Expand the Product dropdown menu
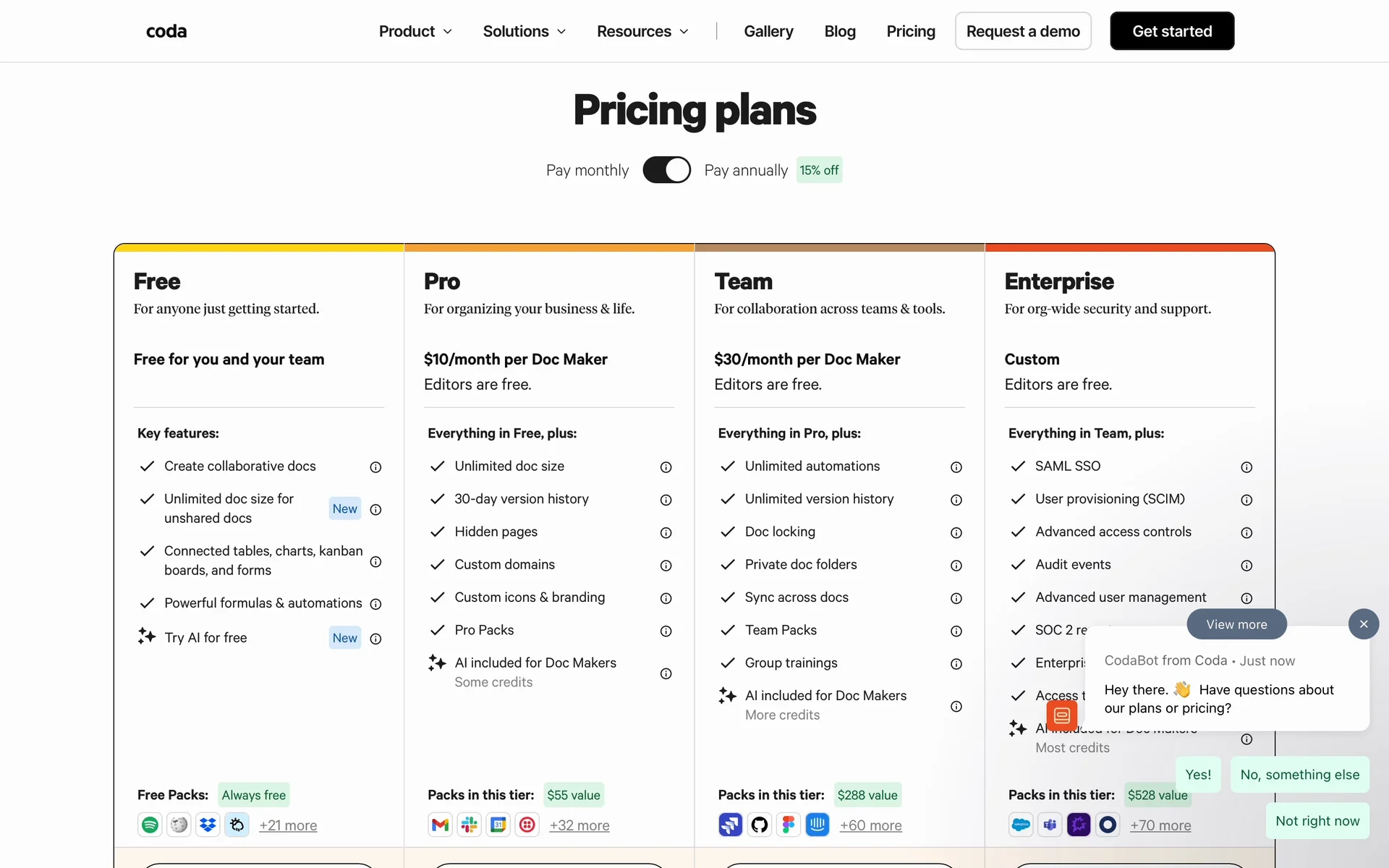Viewport: 1389px width, 868px height. click(x=415, y=31)
